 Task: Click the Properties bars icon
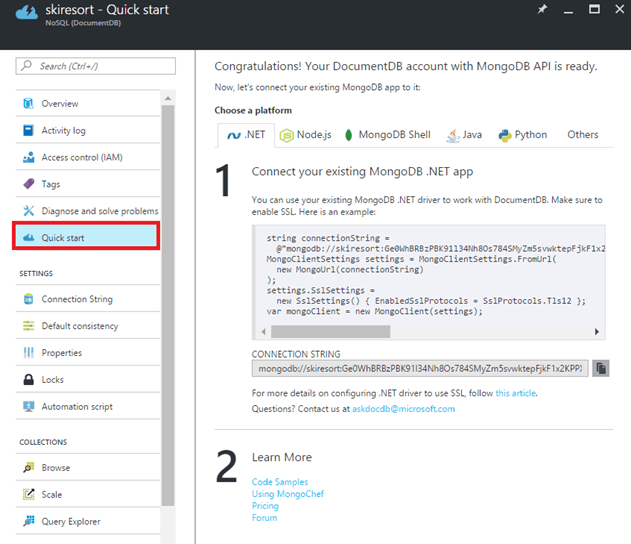pos(28,352)
